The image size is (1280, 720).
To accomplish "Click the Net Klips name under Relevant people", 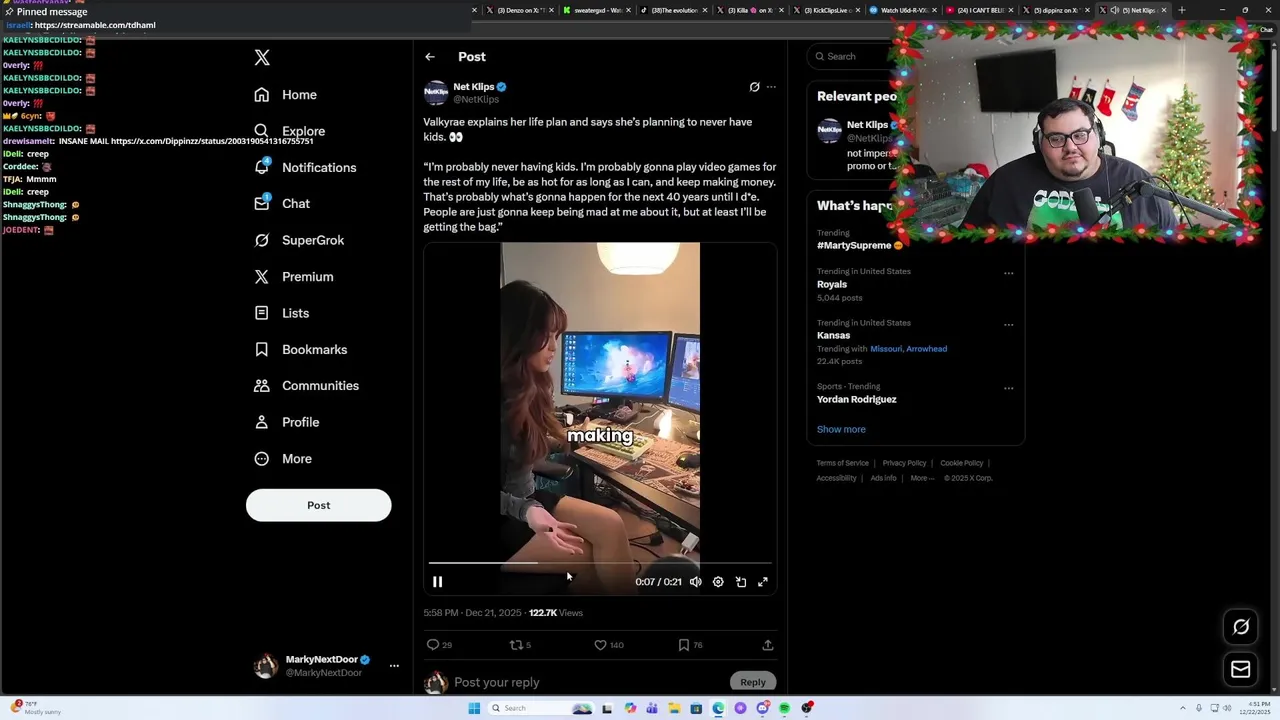I will pyautogui.click(x=867, y=125).
